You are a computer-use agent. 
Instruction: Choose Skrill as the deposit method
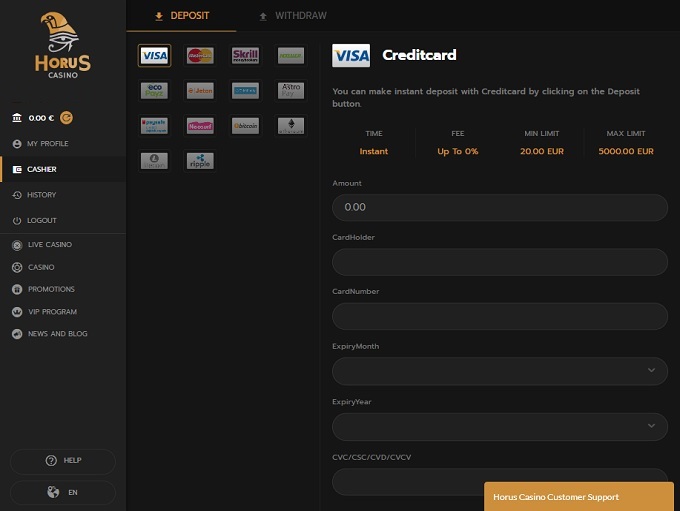coord(245,56)
